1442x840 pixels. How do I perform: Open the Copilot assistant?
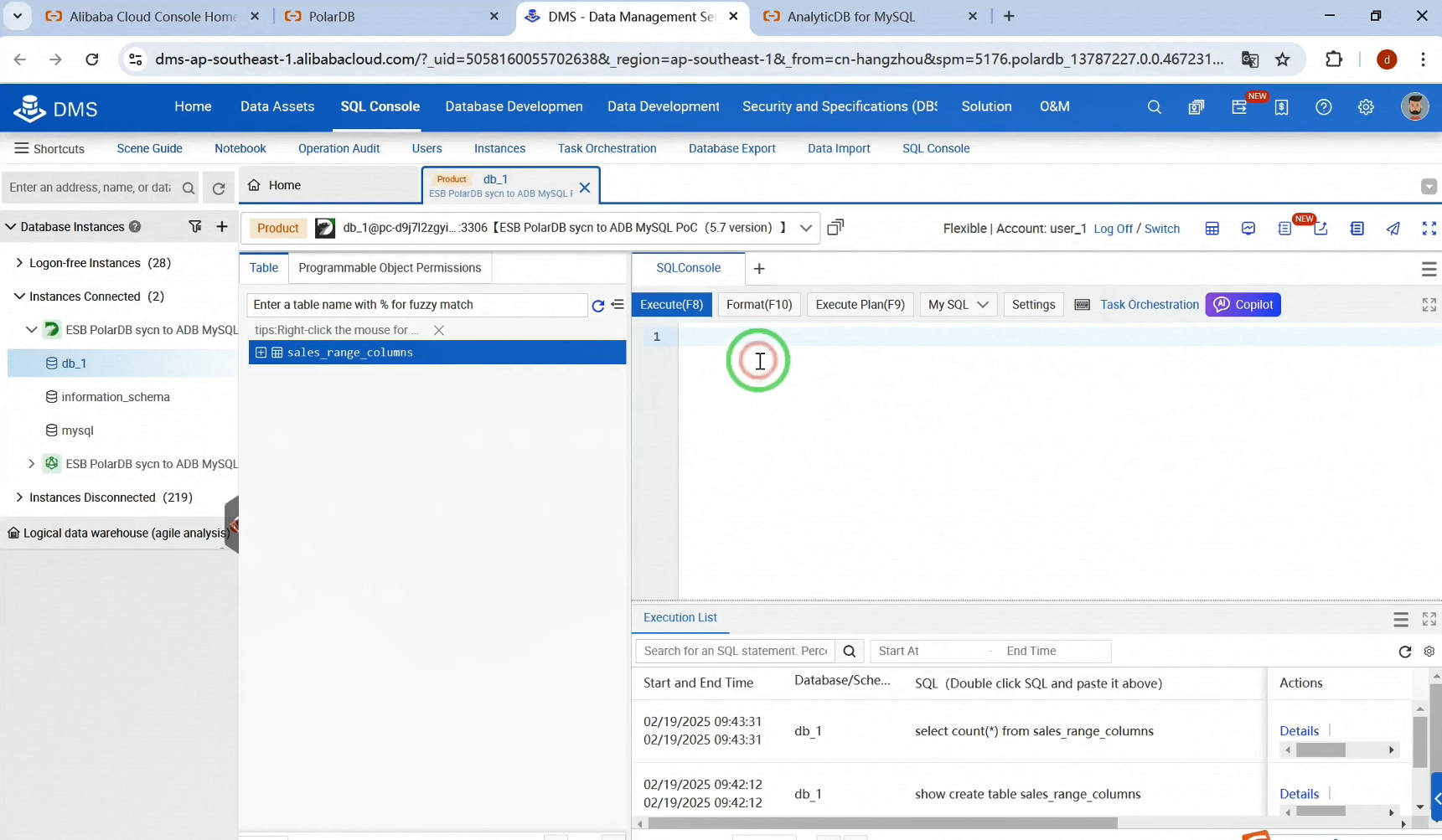[x=1243, y=305]
